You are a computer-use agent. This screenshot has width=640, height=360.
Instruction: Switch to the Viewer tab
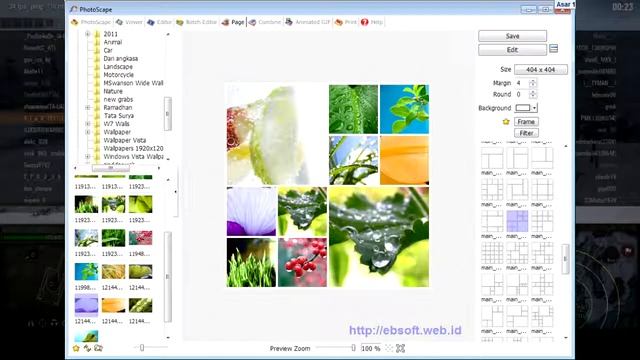[x=129, y=22]
